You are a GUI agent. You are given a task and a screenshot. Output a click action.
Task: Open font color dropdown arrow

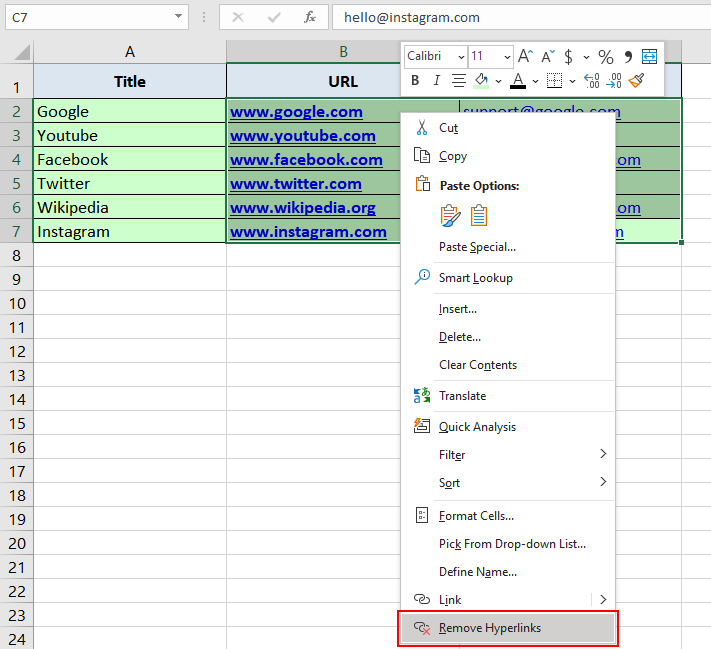[x=535, y=81]
